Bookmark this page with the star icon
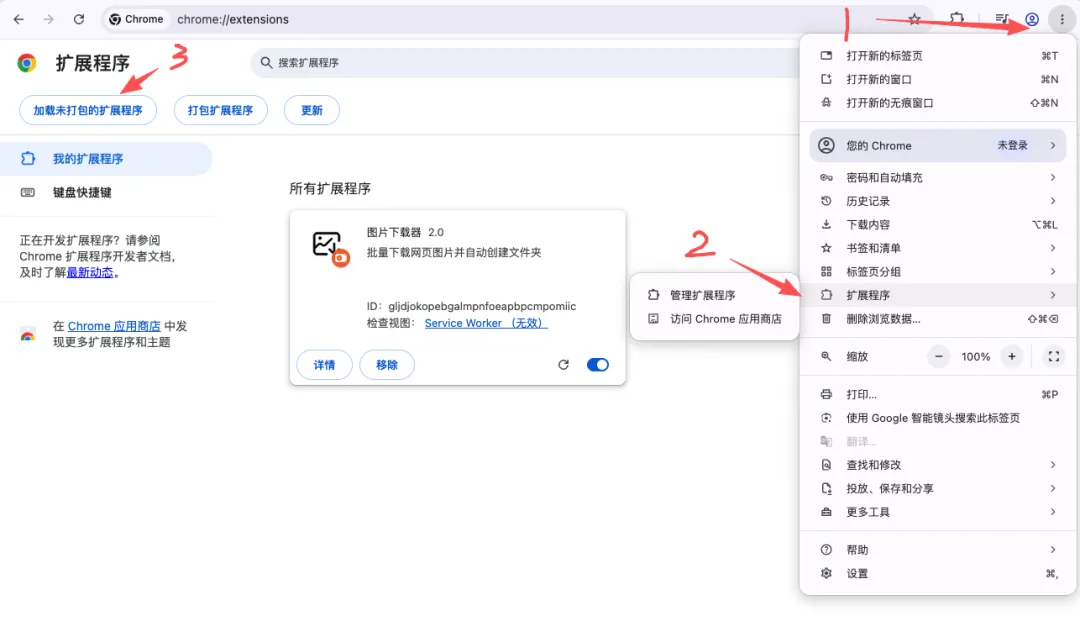The width and height of the screenshot is (1080, 637). (914, 19)
